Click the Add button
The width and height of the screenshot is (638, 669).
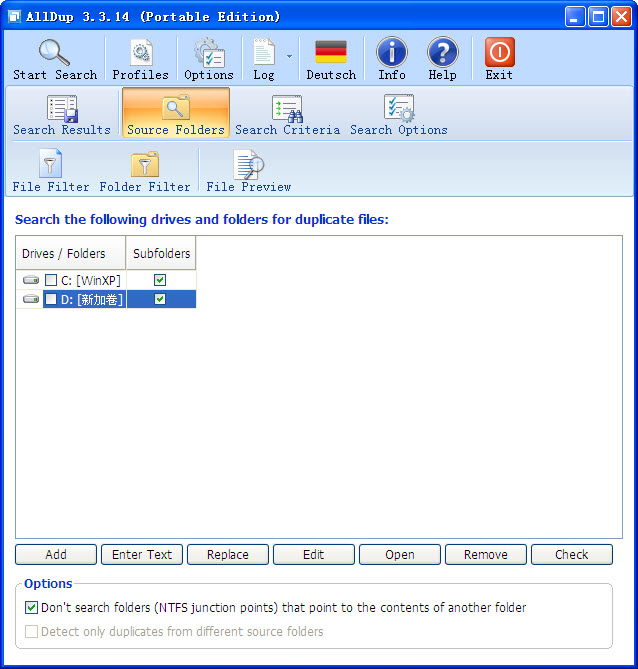coord(56,555)
